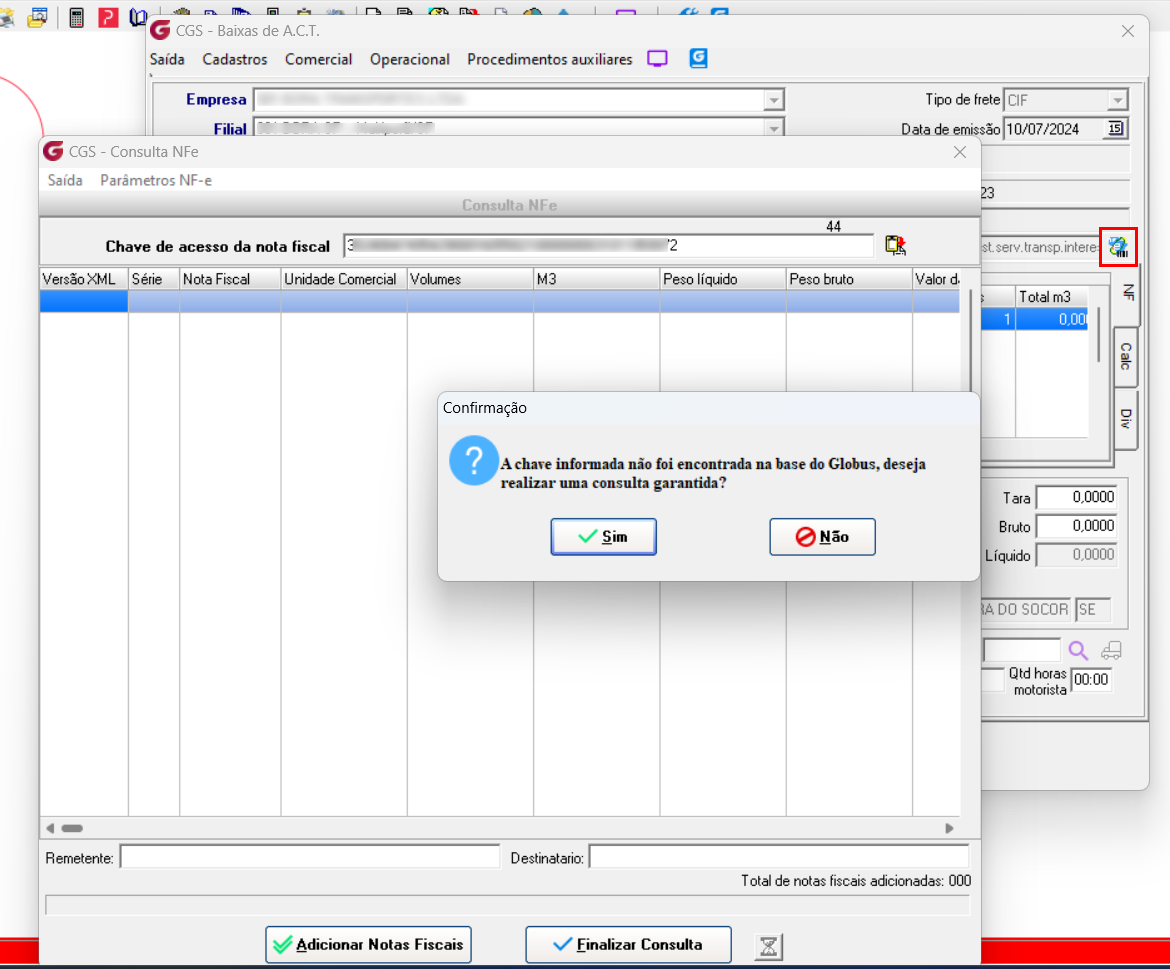
Task: Click the CGS logo of Consulta NFe window
Action: [x=53, y=151]
